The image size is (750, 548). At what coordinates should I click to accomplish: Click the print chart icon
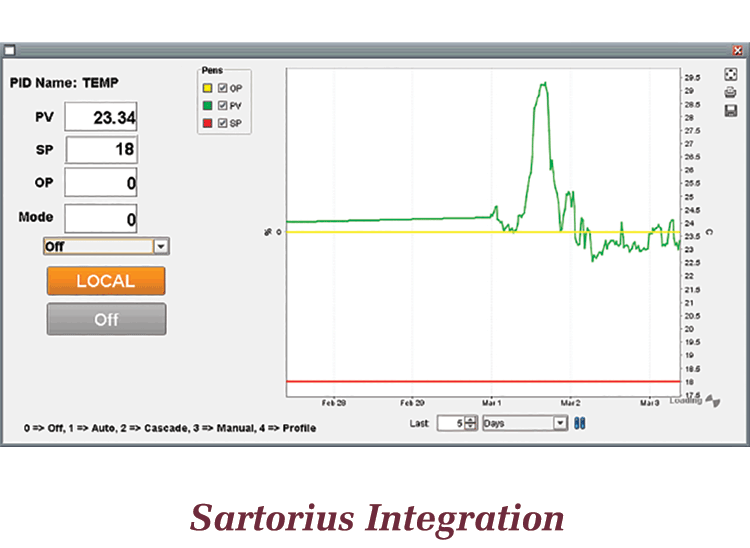(x=730, y=92)
